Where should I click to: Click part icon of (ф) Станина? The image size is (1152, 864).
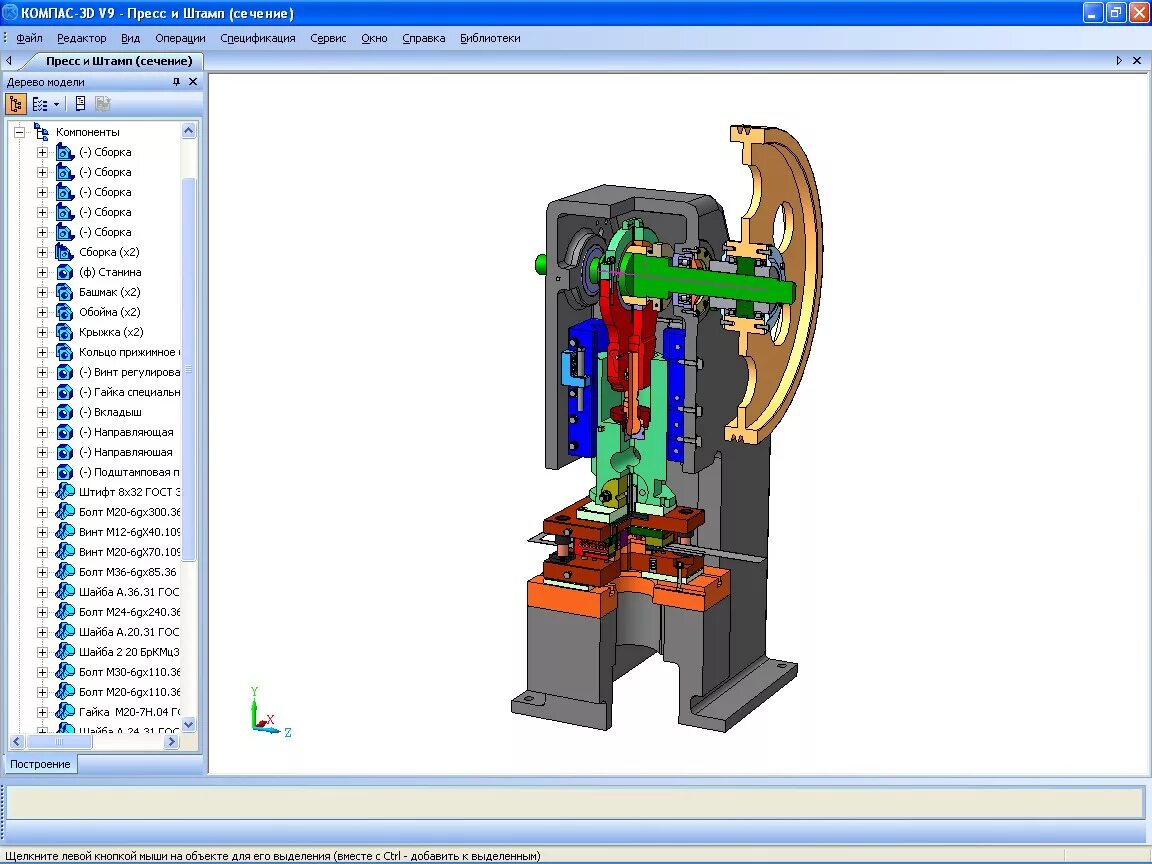(65, 272)
